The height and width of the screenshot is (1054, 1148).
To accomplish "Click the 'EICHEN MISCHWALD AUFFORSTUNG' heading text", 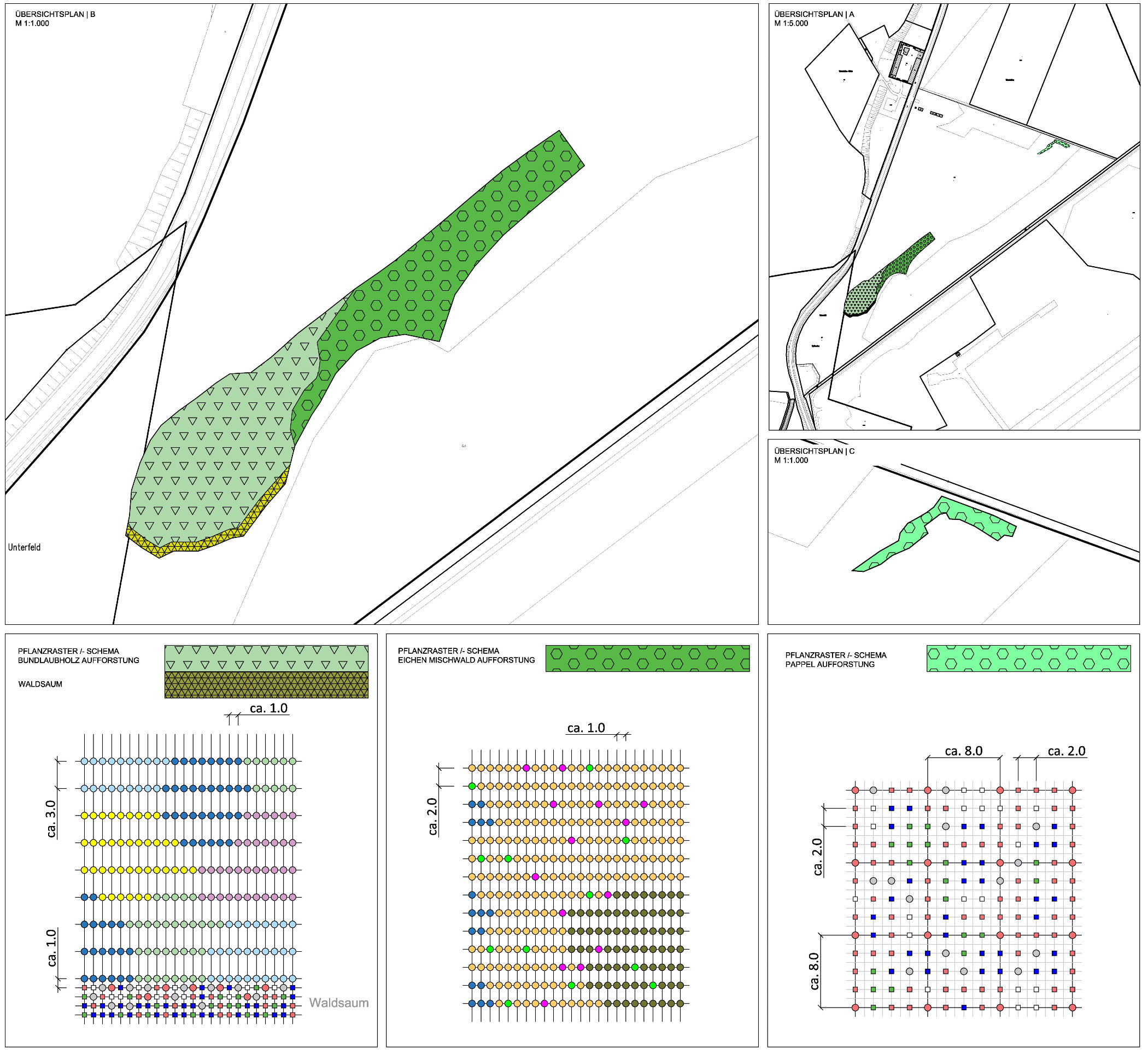I will click(466, 660).
